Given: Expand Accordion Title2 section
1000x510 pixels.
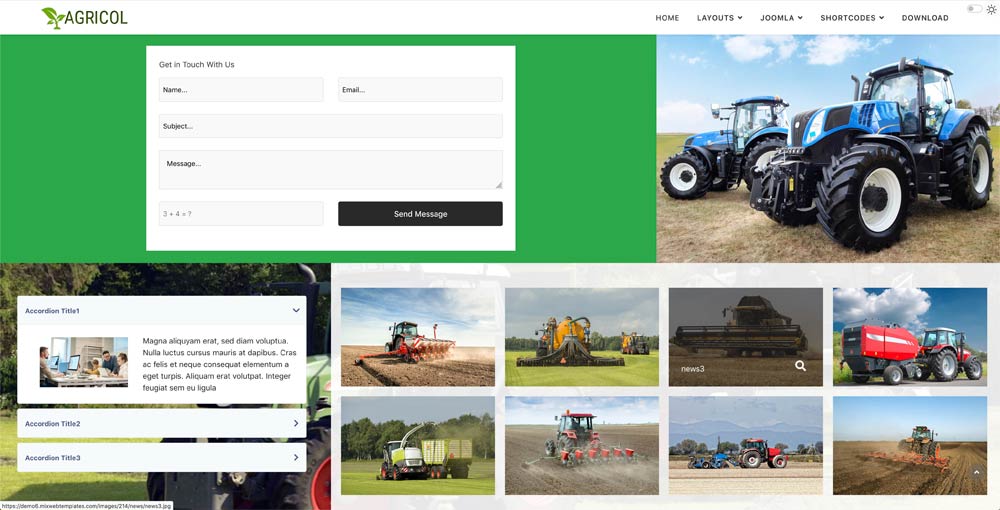Looking at the screenshot, I should 162,424.
